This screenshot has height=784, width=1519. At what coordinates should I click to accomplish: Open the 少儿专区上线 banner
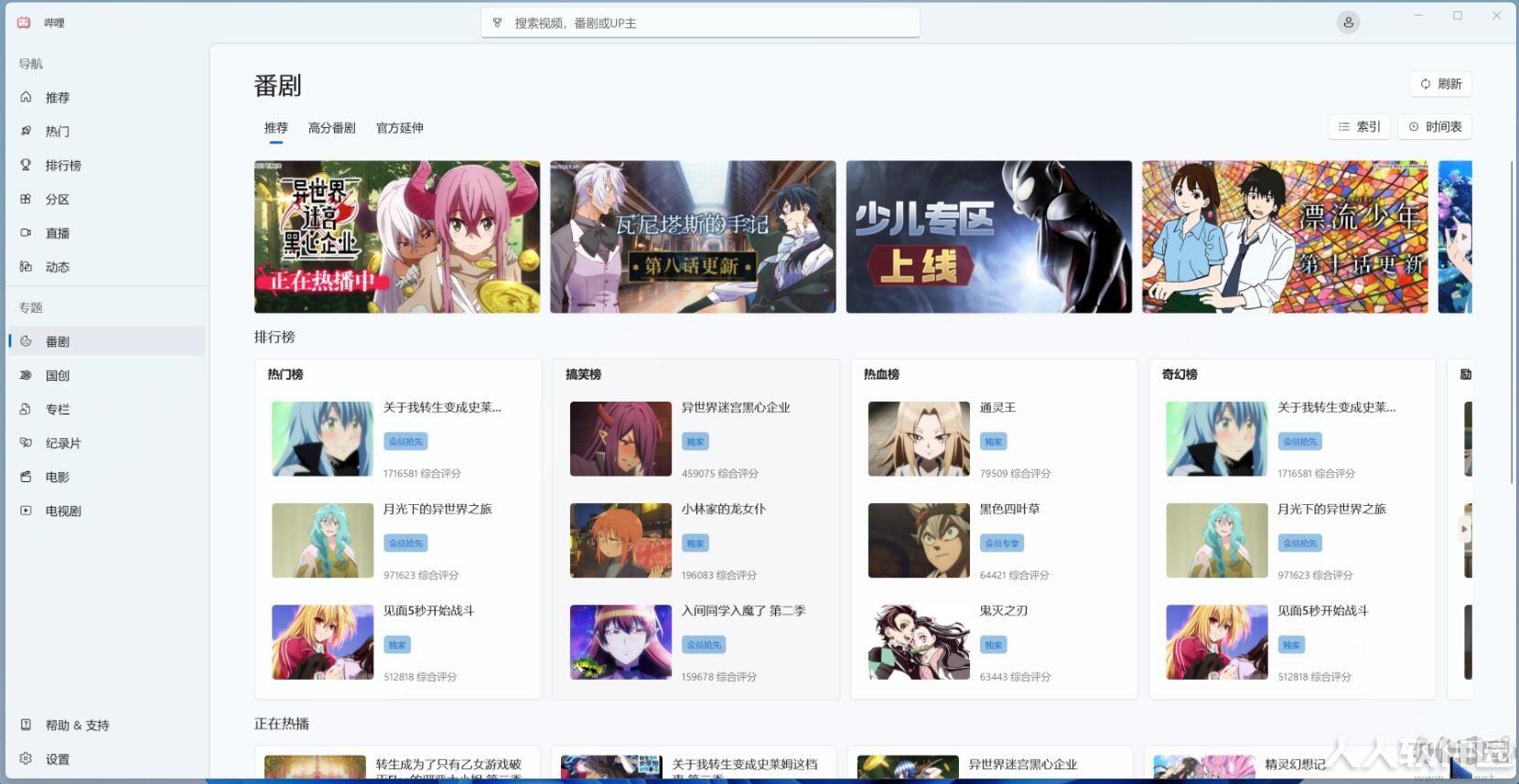(x=989, y=237)
